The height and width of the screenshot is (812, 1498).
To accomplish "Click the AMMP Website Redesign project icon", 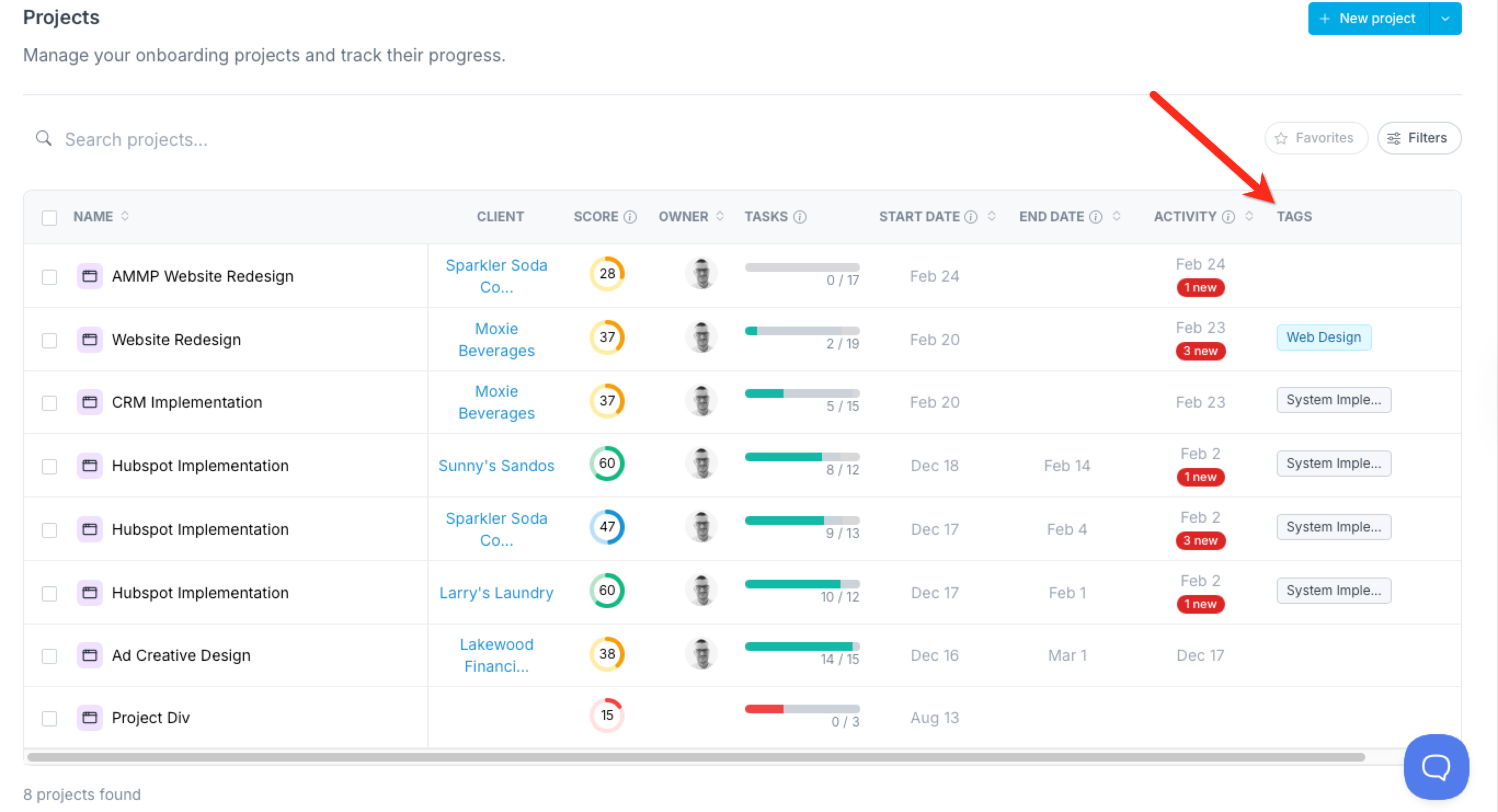I will point(89,276).
